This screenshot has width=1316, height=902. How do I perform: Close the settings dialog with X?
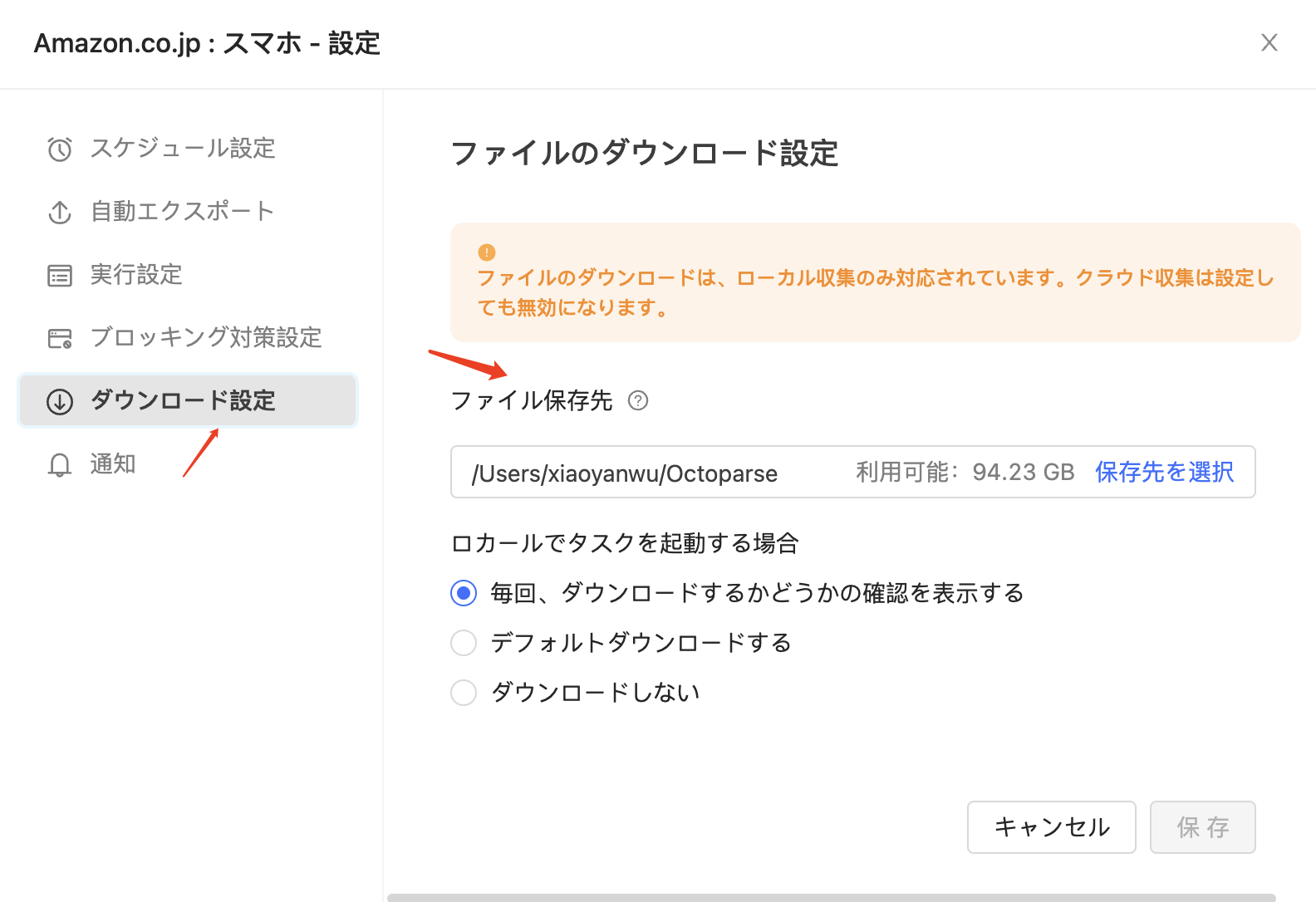pos(1269,42)
